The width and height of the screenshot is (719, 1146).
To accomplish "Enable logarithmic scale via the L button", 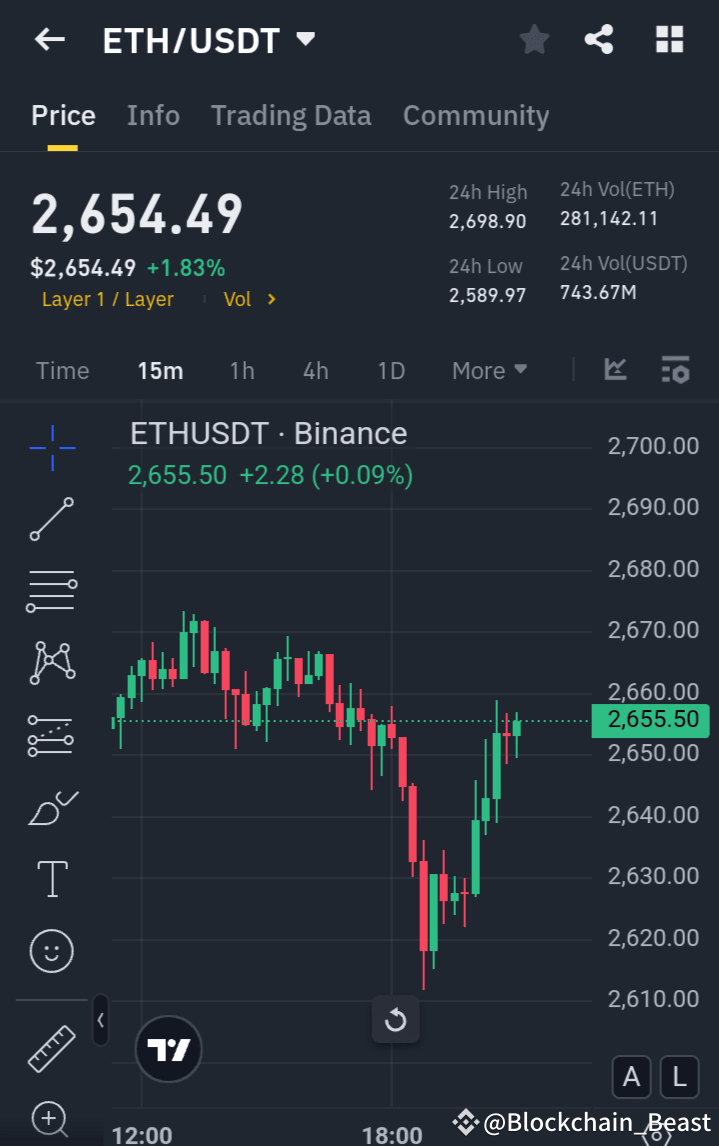I will (679, 1077).
